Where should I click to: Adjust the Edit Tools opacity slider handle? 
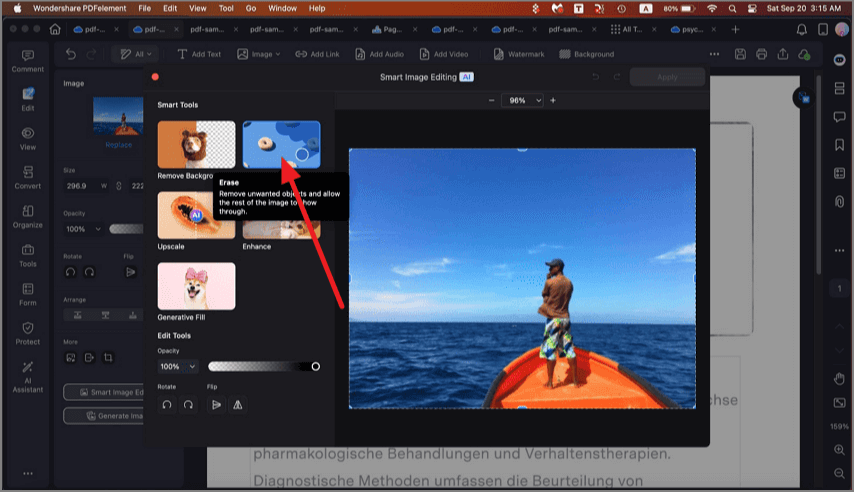point(315,367)
